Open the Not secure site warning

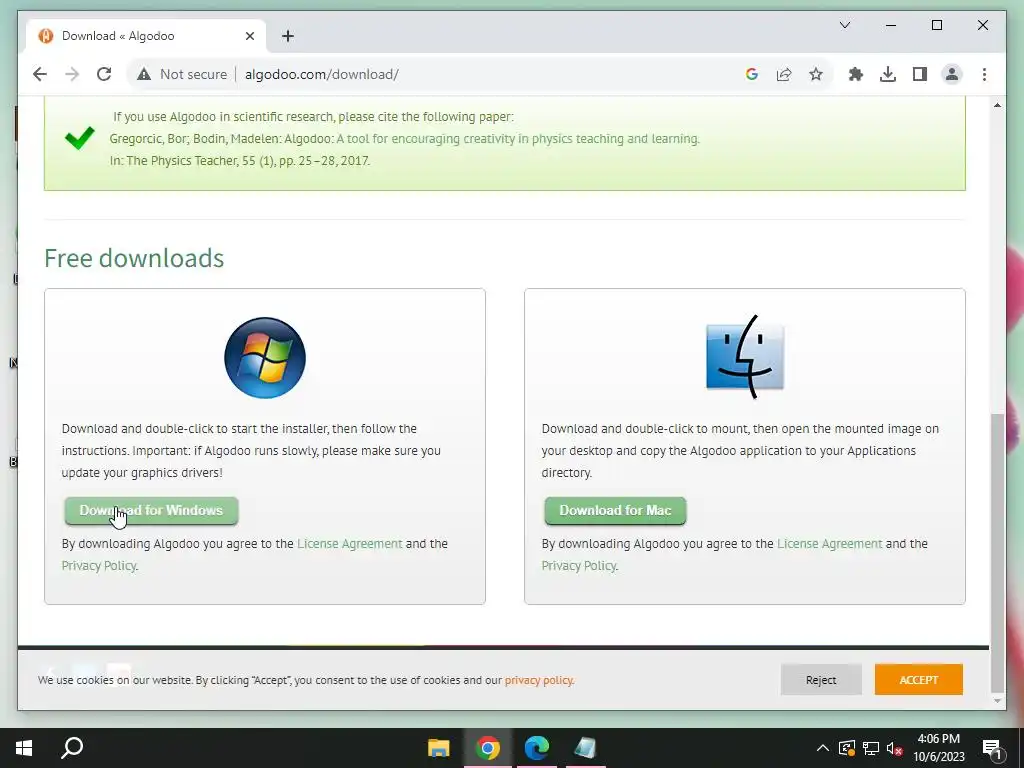(182, 74)
